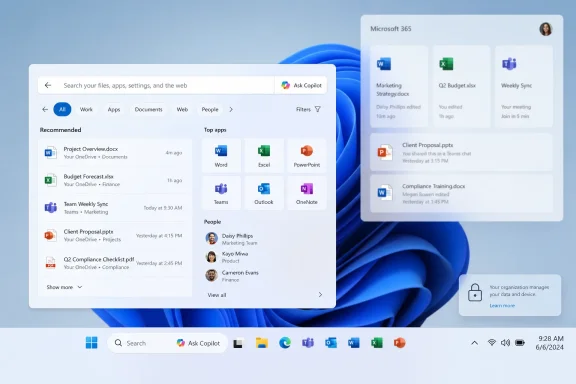Click the taskbar Search box
This screenshot has height=384, width=576.
click(x=141, y=343)
